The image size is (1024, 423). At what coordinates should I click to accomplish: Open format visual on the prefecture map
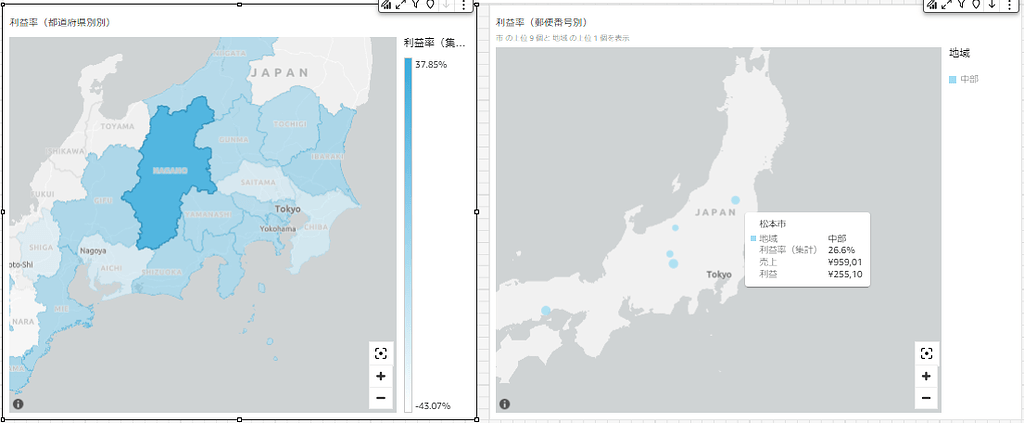[386, 5]
